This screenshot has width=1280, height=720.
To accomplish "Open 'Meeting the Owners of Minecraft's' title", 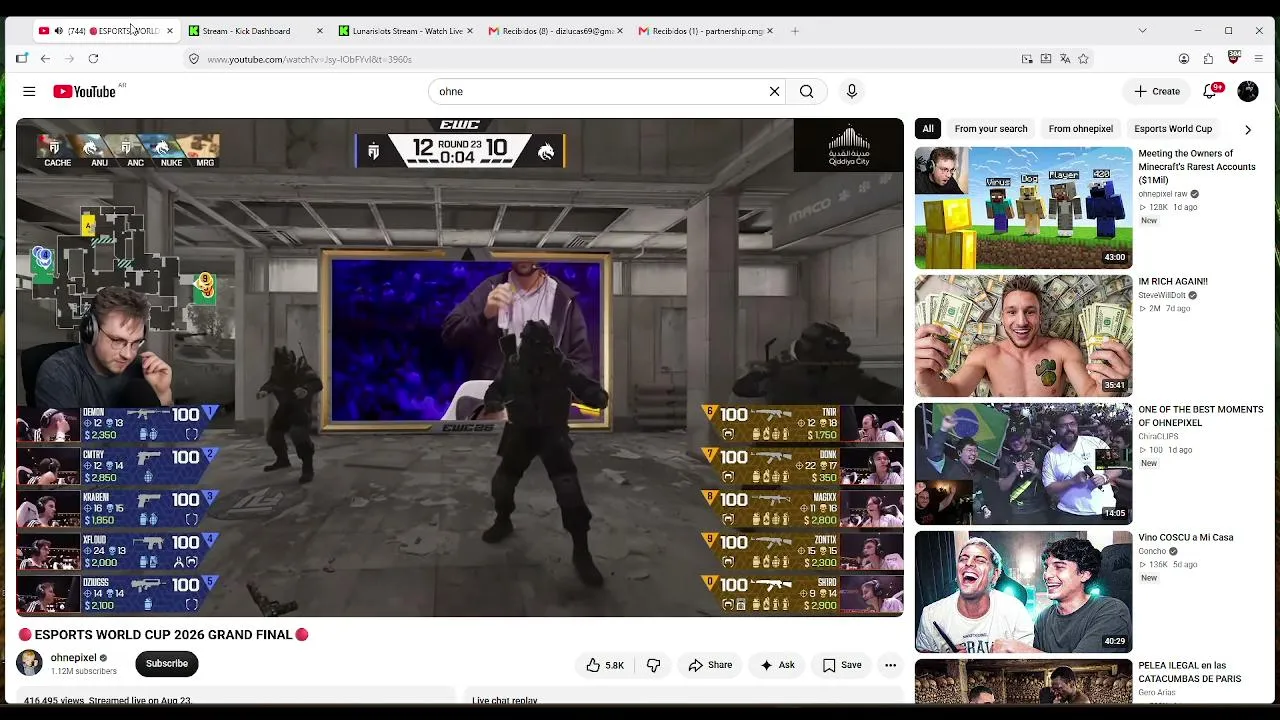I will [1197, 167].
